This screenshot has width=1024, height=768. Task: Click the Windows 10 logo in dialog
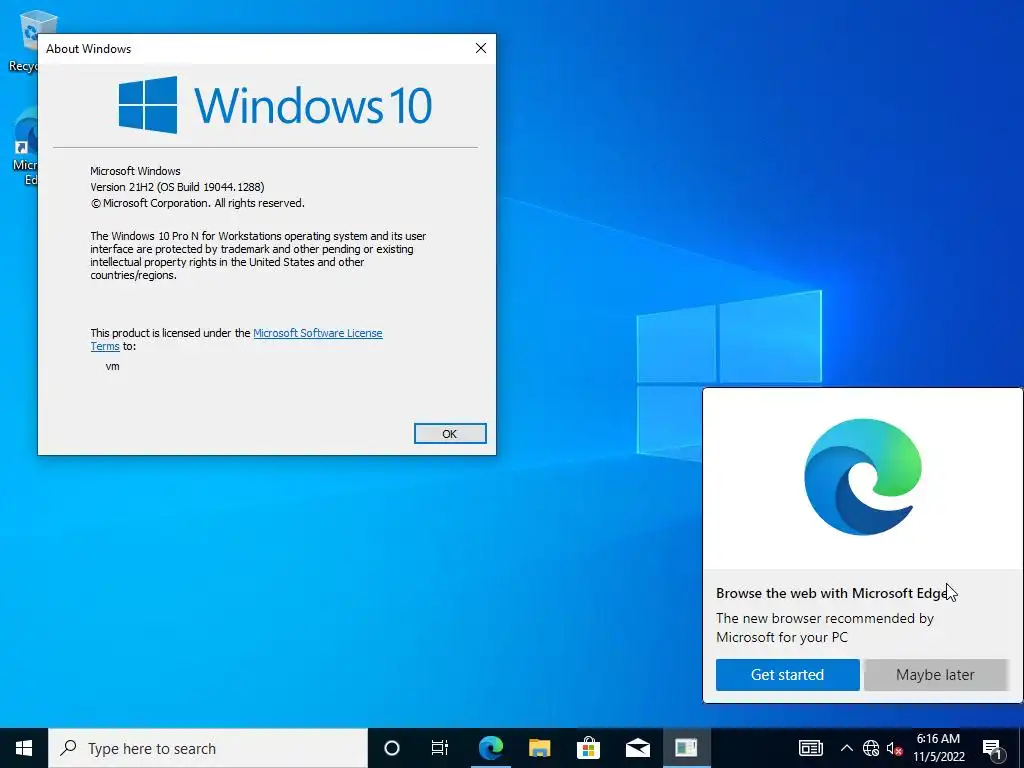(275, 104)
